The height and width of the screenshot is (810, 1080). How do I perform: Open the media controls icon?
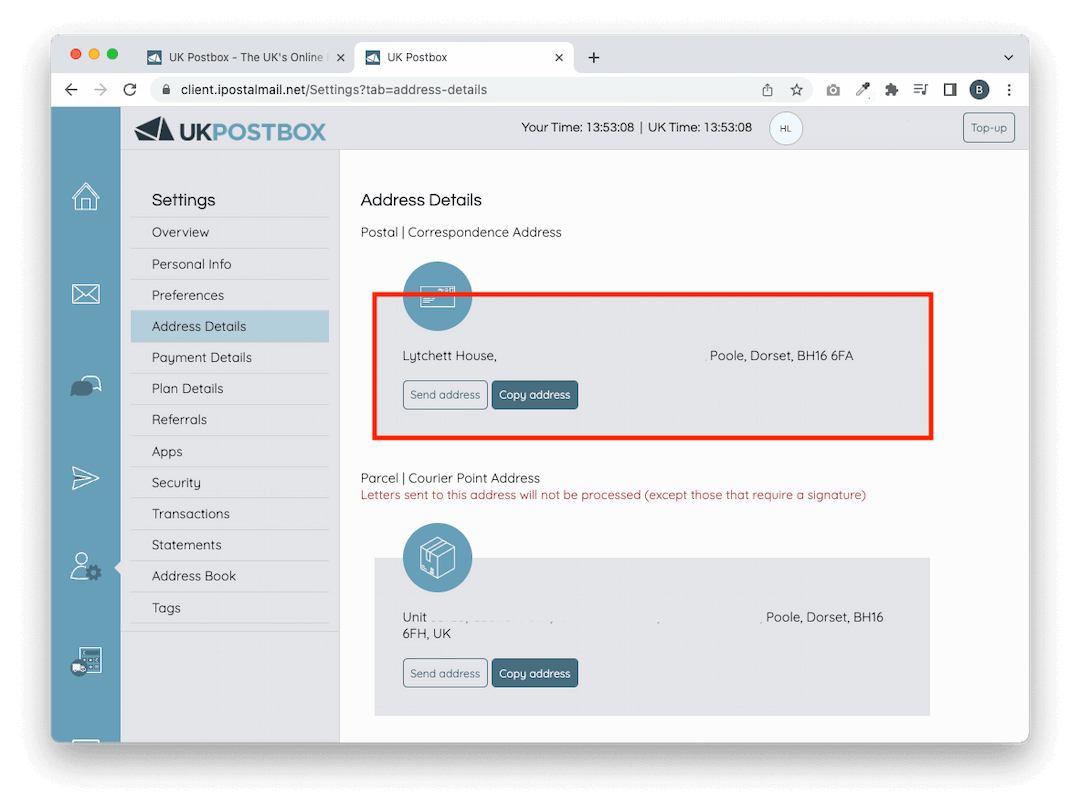(x=920, y=90)
